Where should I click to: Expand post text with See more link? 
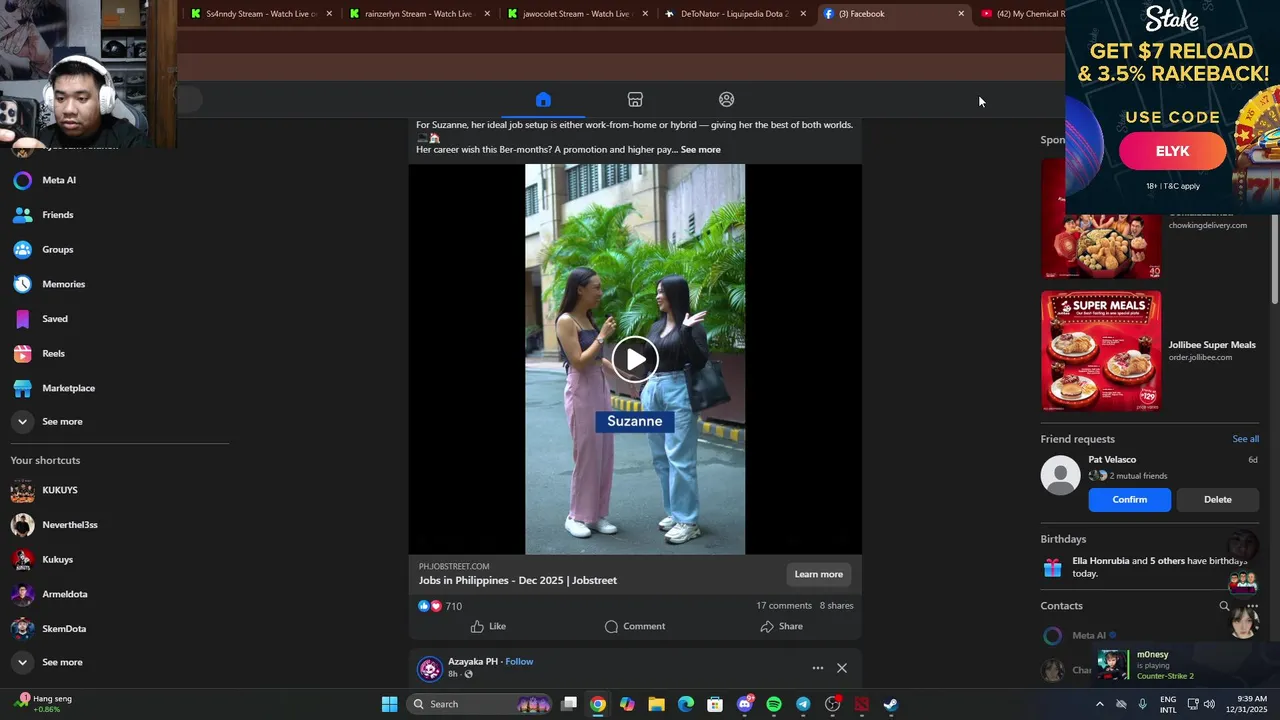coord(700,150)
